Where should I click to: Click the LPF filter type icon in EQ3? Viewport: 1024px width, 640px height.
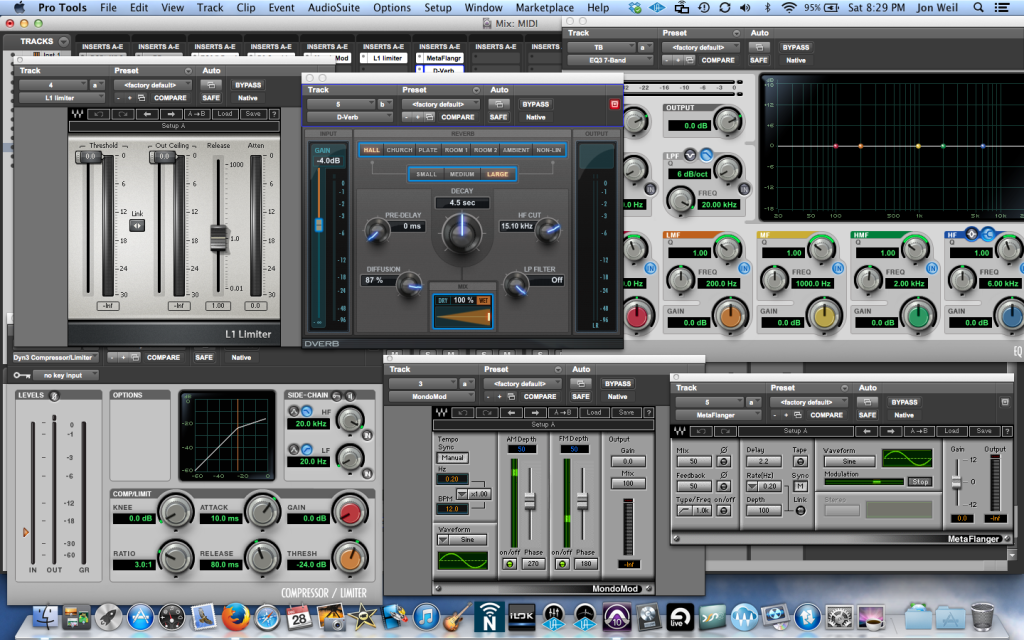click(x=706, y=155)
